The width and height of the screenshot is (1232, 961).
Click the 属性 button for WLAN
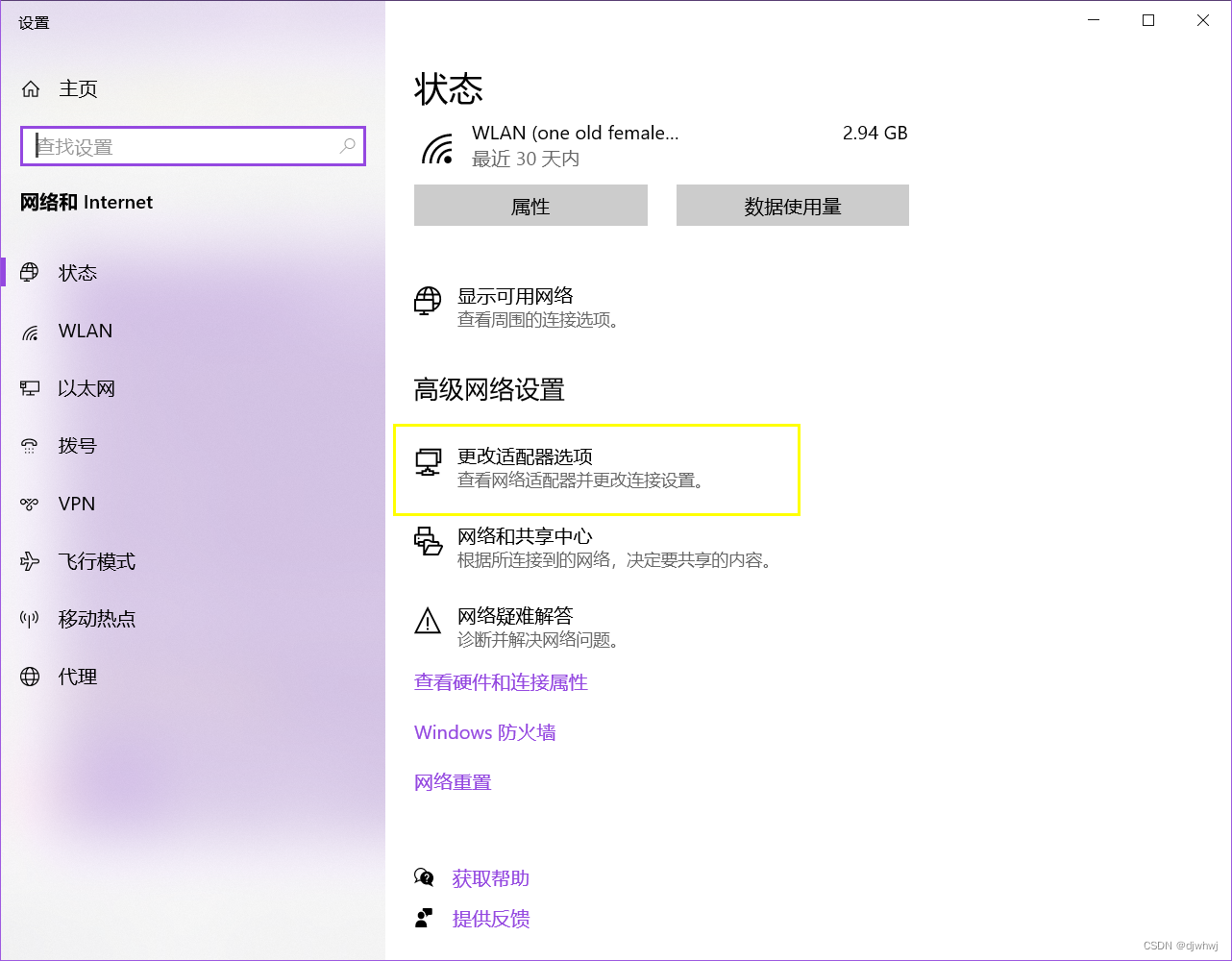[530, 205]
